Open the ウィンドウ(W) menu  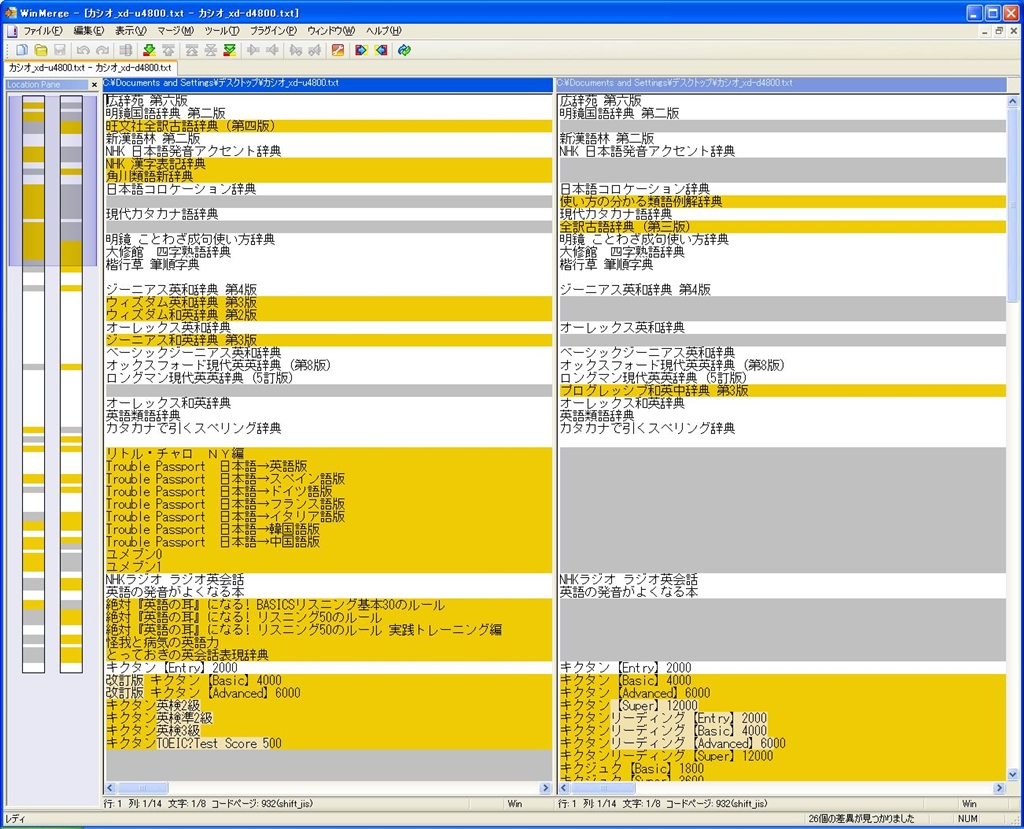[331, 31]
